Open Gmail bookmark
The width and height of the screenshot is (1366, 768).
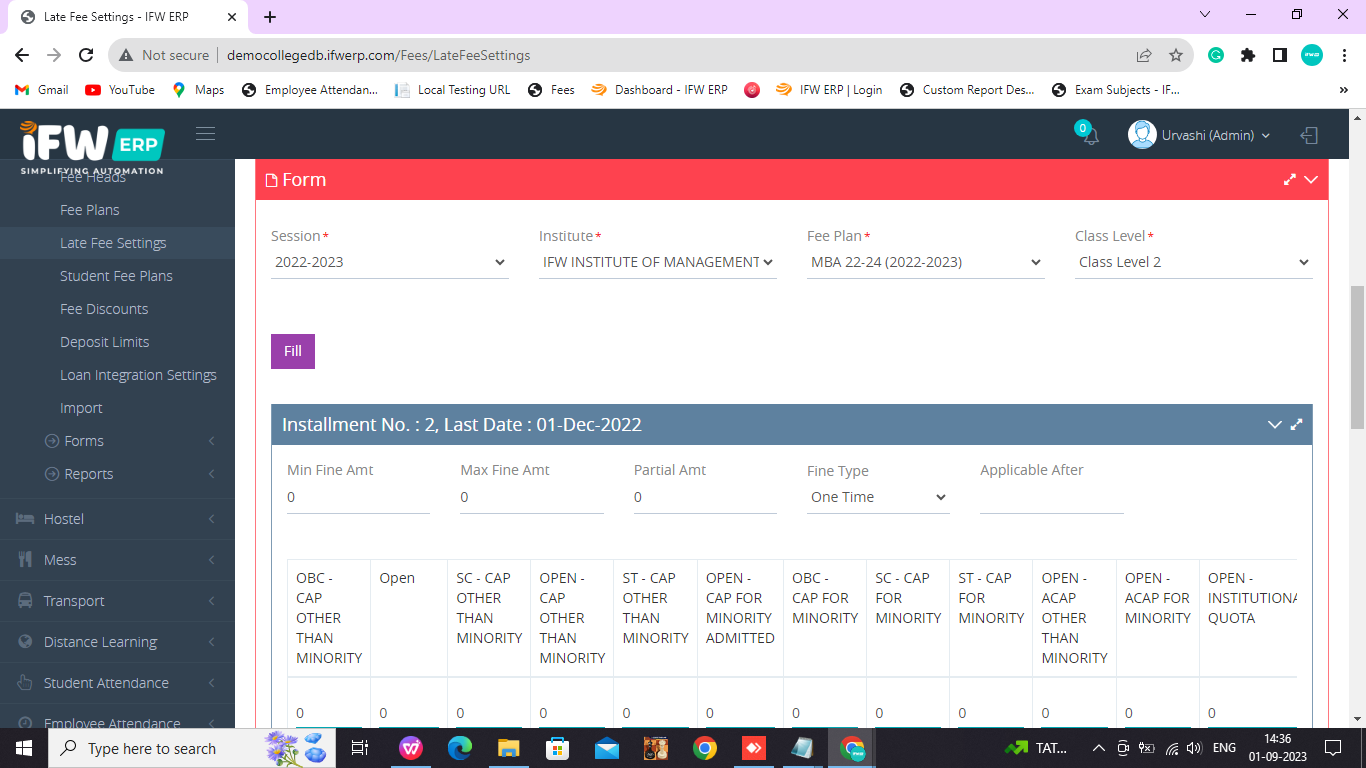pos(42,90)
